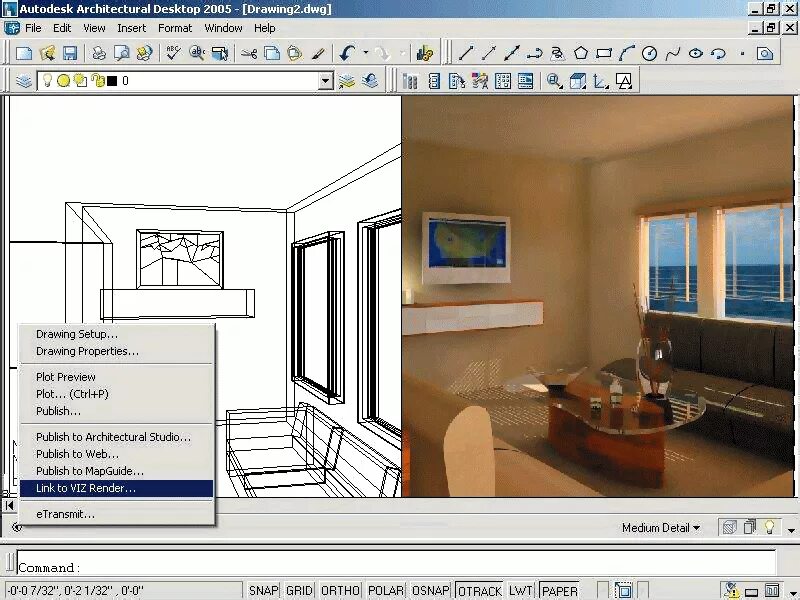The height and width of the screenshot is (600, 800).
Task: Open Plot Preview toolbar icon
Action: pos(122,53)
